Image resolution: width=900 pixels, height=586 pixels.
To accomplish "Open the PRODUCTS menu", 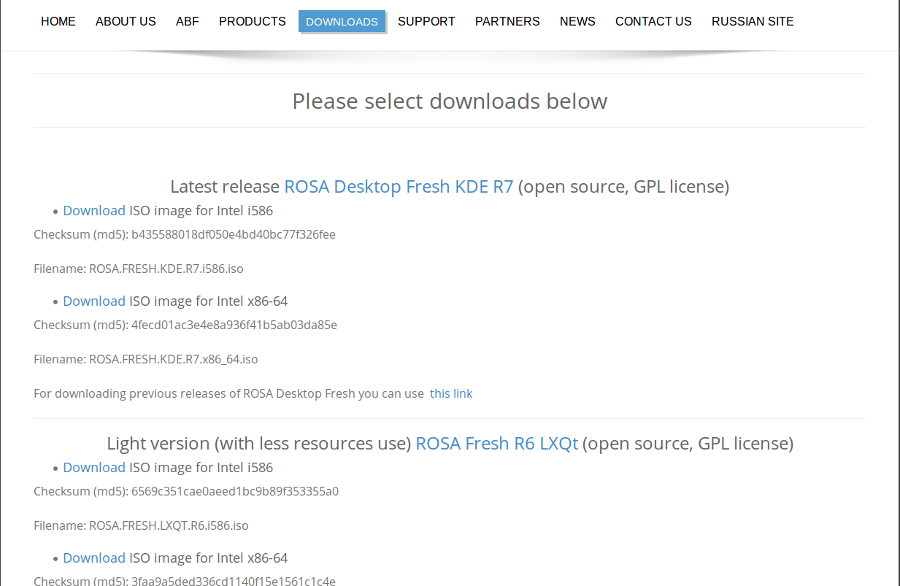I will [252, 21].
